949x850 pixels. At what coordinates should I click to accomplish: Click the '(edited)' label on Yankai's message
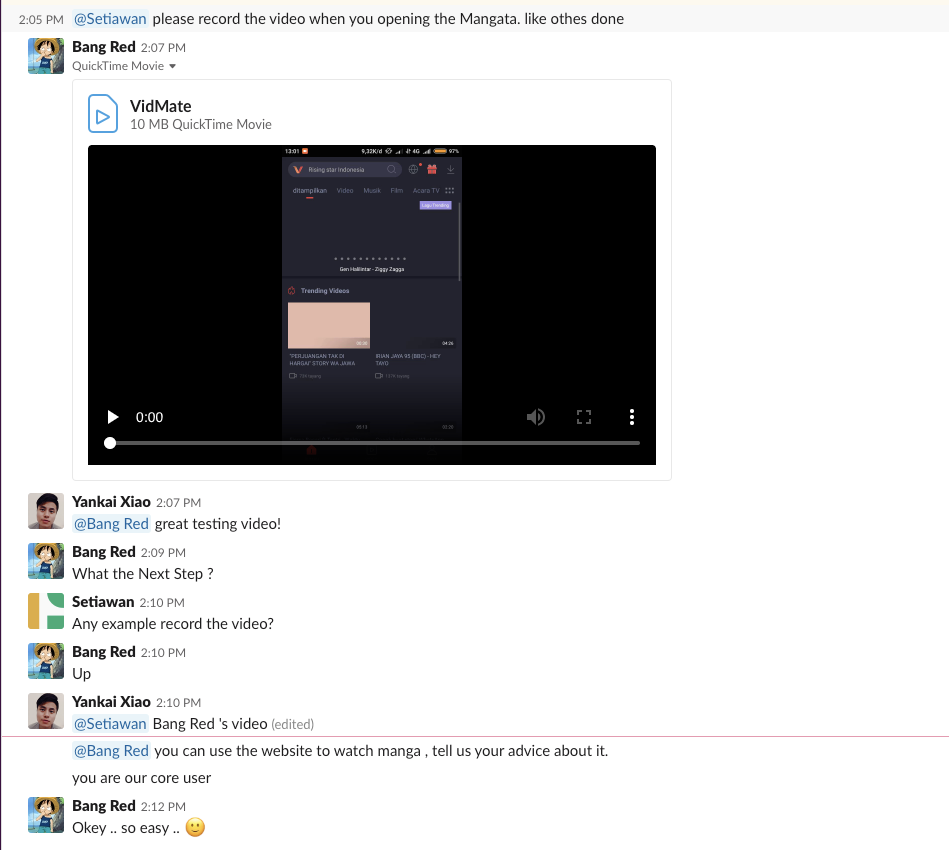pos(292,724)
